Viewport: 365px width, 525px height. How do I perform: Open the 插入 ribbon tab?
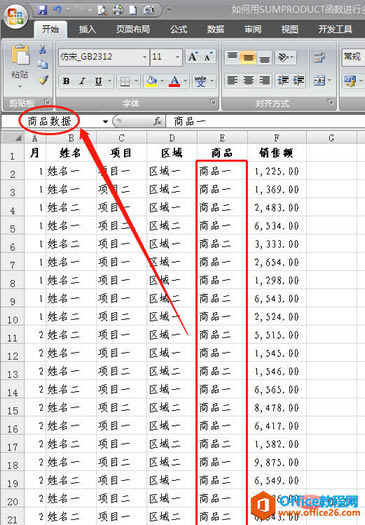pyautogui.click(x=87, y=29)
